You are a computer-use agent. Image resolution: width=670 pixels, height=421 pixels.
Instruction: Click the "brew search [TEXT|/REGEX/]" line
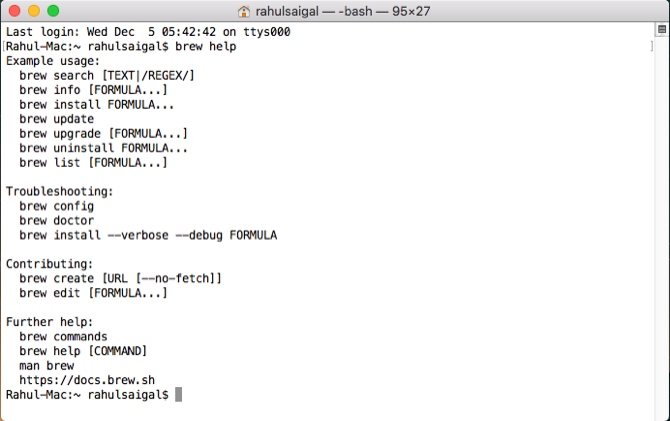point(107,76)
